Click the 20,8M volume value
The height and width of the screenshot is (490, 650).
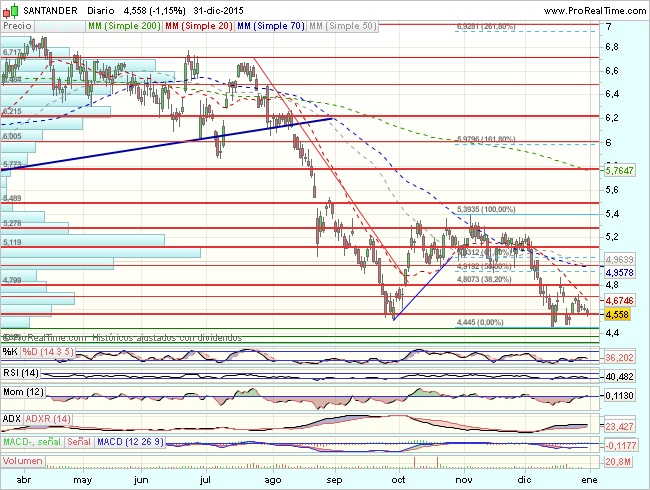pos(618,461)
